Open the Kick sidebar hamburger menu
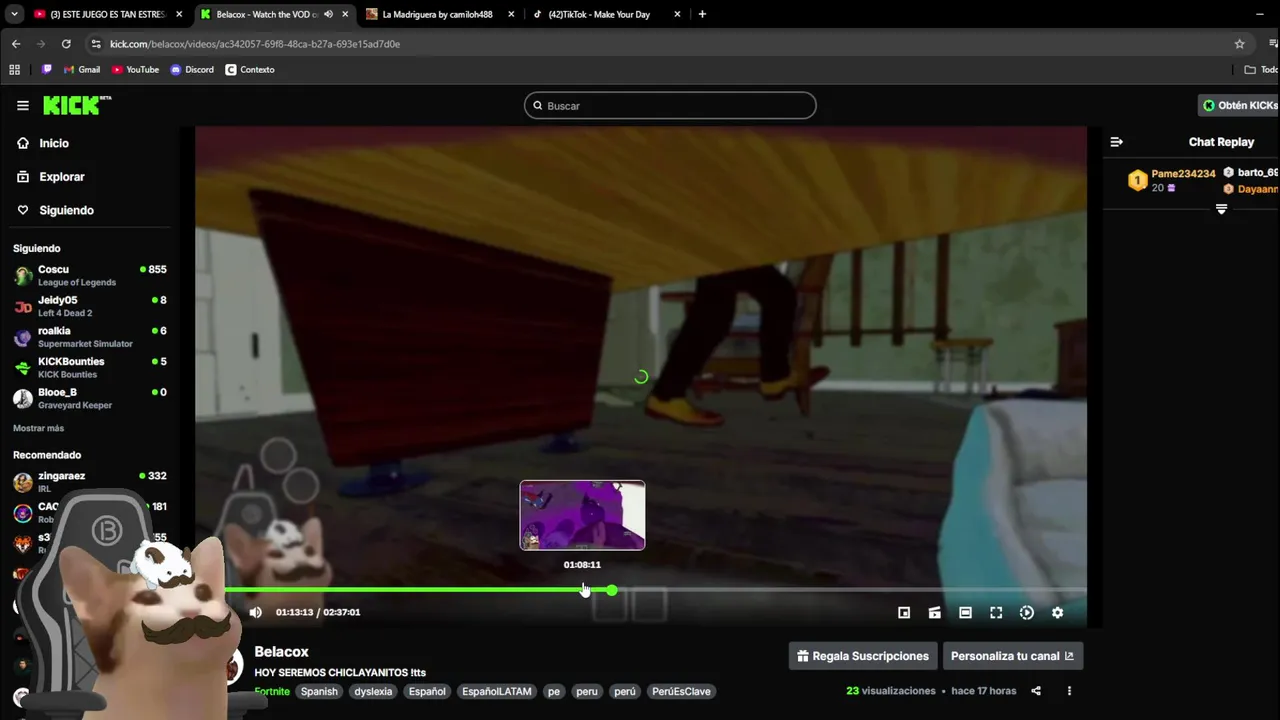Screen dimensions: 1280x720 (23, 105)
